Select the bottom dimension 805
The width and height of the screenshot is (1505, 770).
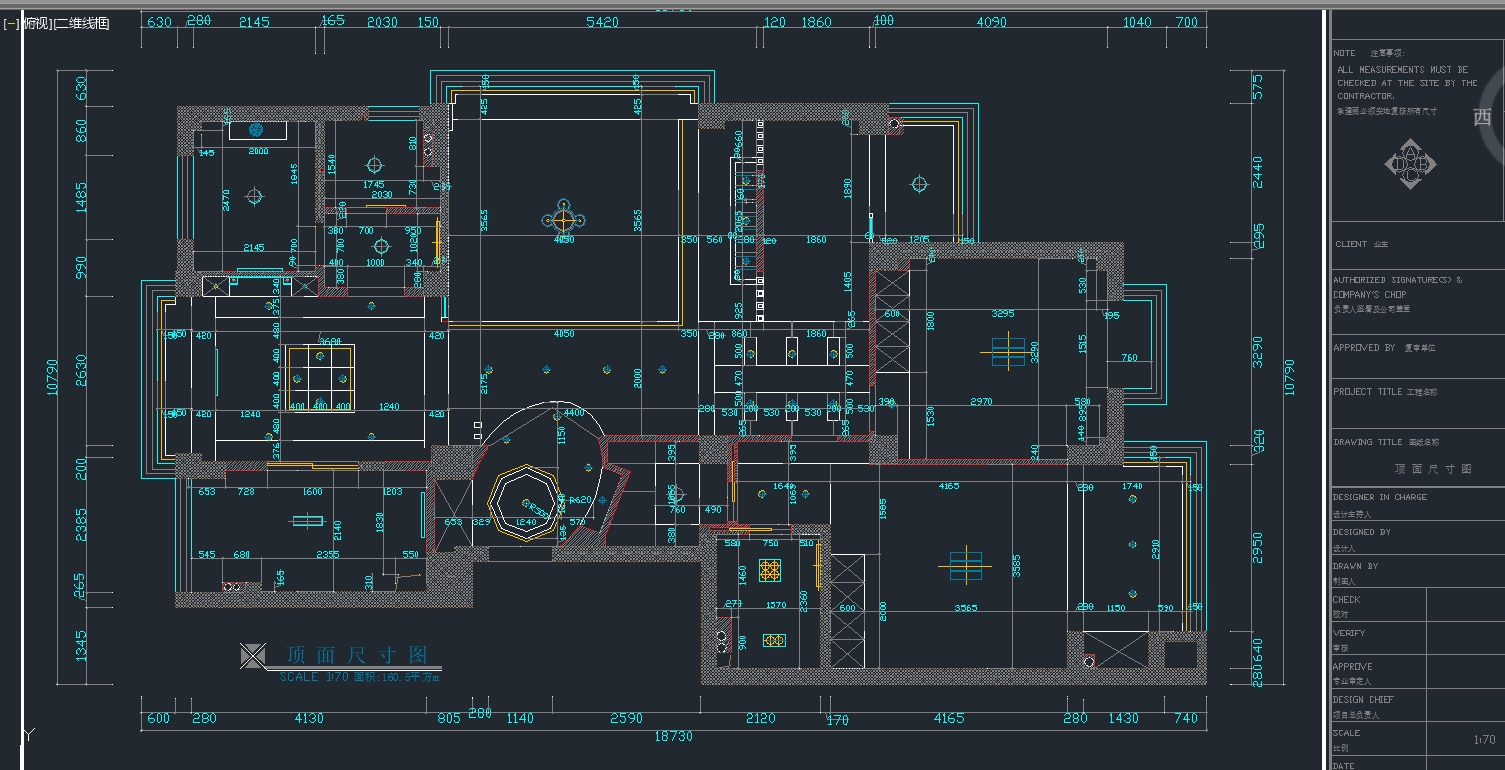pyautogui.click(x=449, y=718)
